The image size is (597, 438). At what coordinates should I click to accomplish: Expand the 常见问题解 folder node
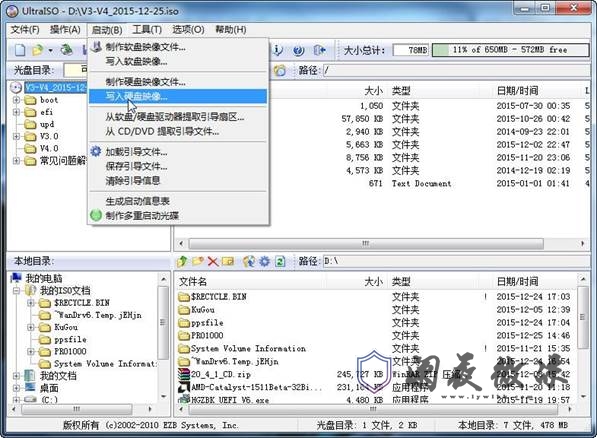tap(16, 161)
